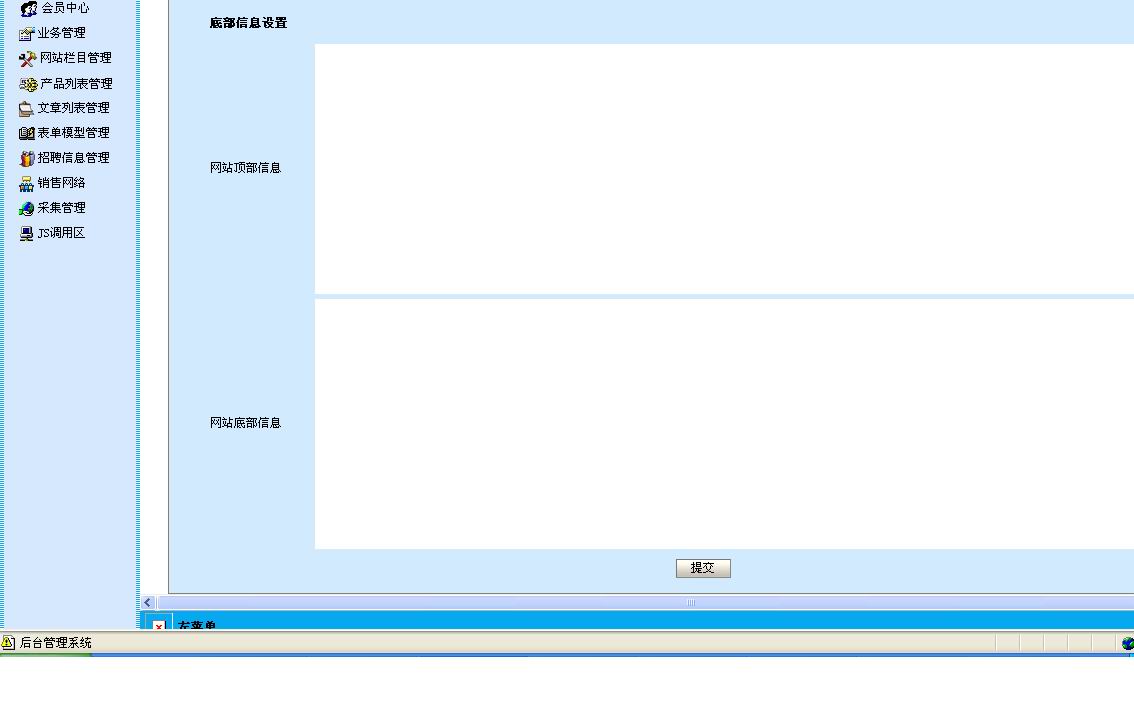Click the open-book icon beside 表单模型管理
This screenshot has width=1134, height=705.
point(27,133)
